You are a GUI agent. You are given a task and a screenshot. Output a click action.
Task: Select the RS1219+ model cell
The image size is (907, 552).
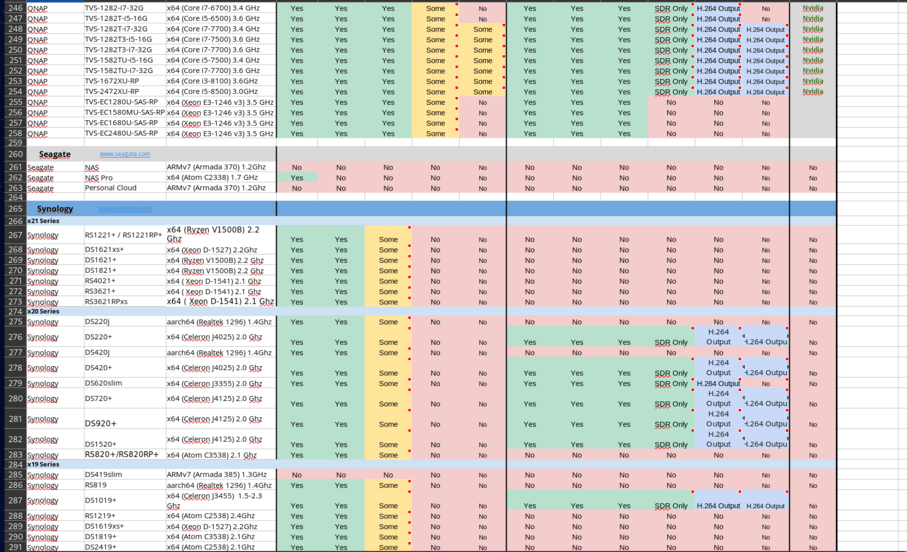click(124, 516)
